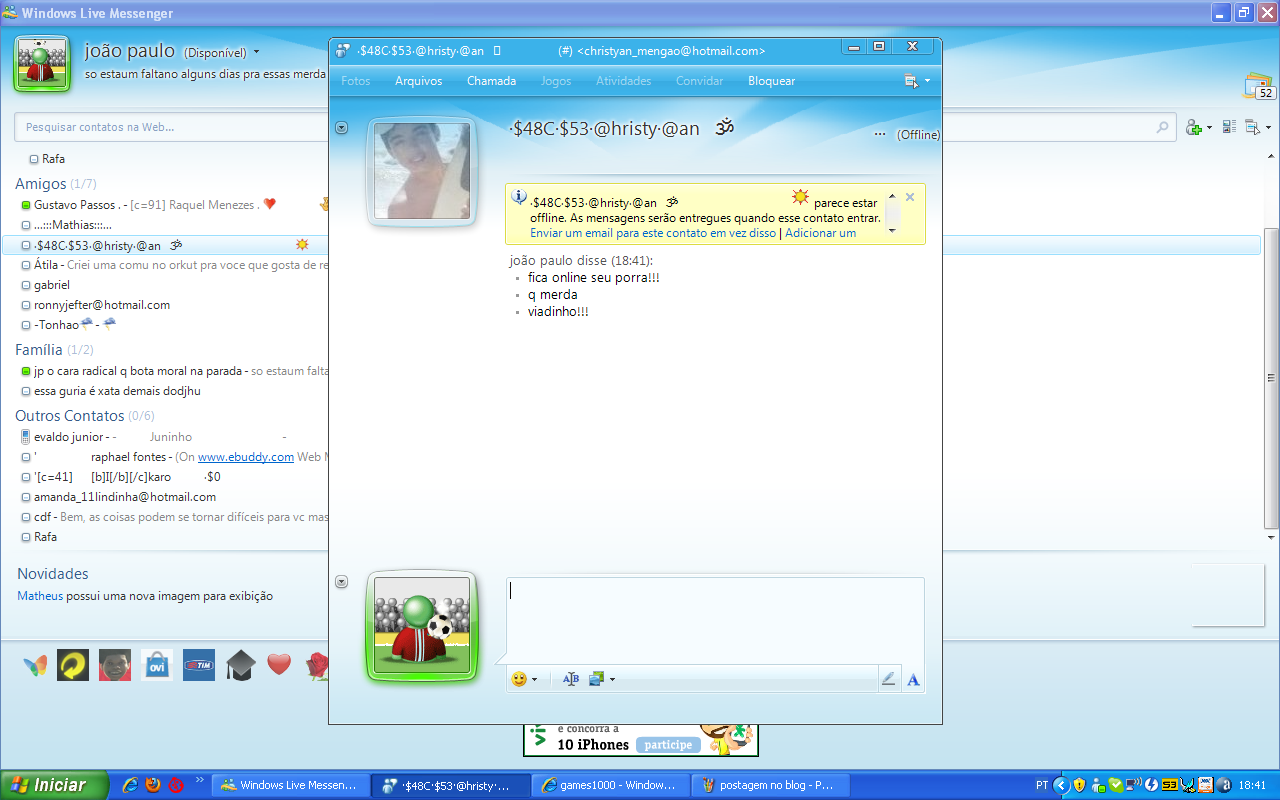Image resolution: width=1280 pixels, height=800 pixels.
Task: Open the TIM tab icon
Action: click(199, 666)
